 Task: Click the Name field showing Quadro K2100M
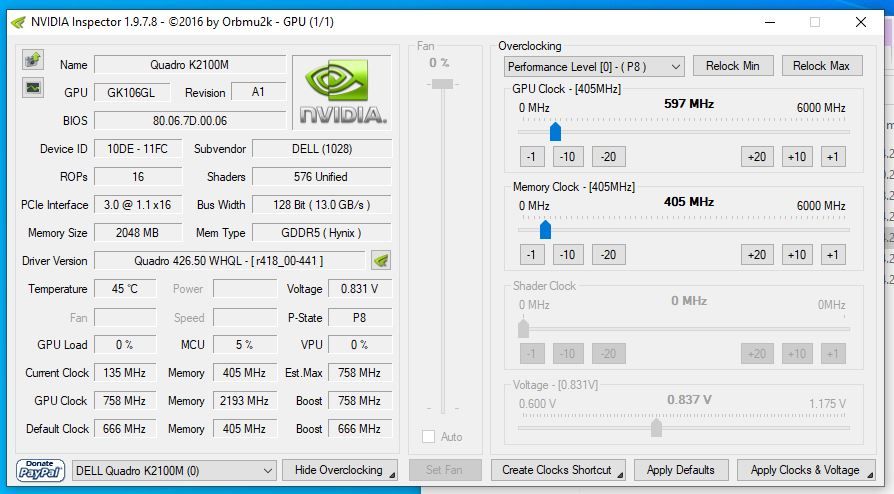point(190,64)
